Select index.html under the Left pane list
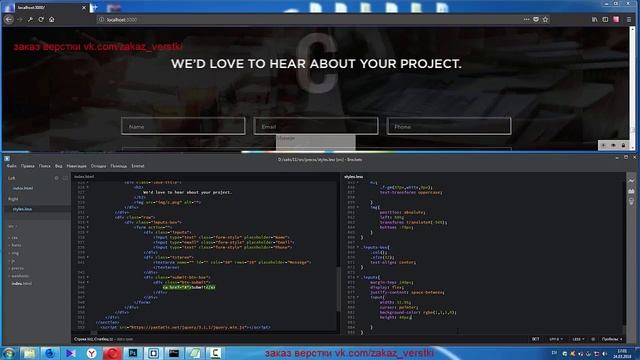Viewport: 640px width, 360px height. (x=23, y=188)
